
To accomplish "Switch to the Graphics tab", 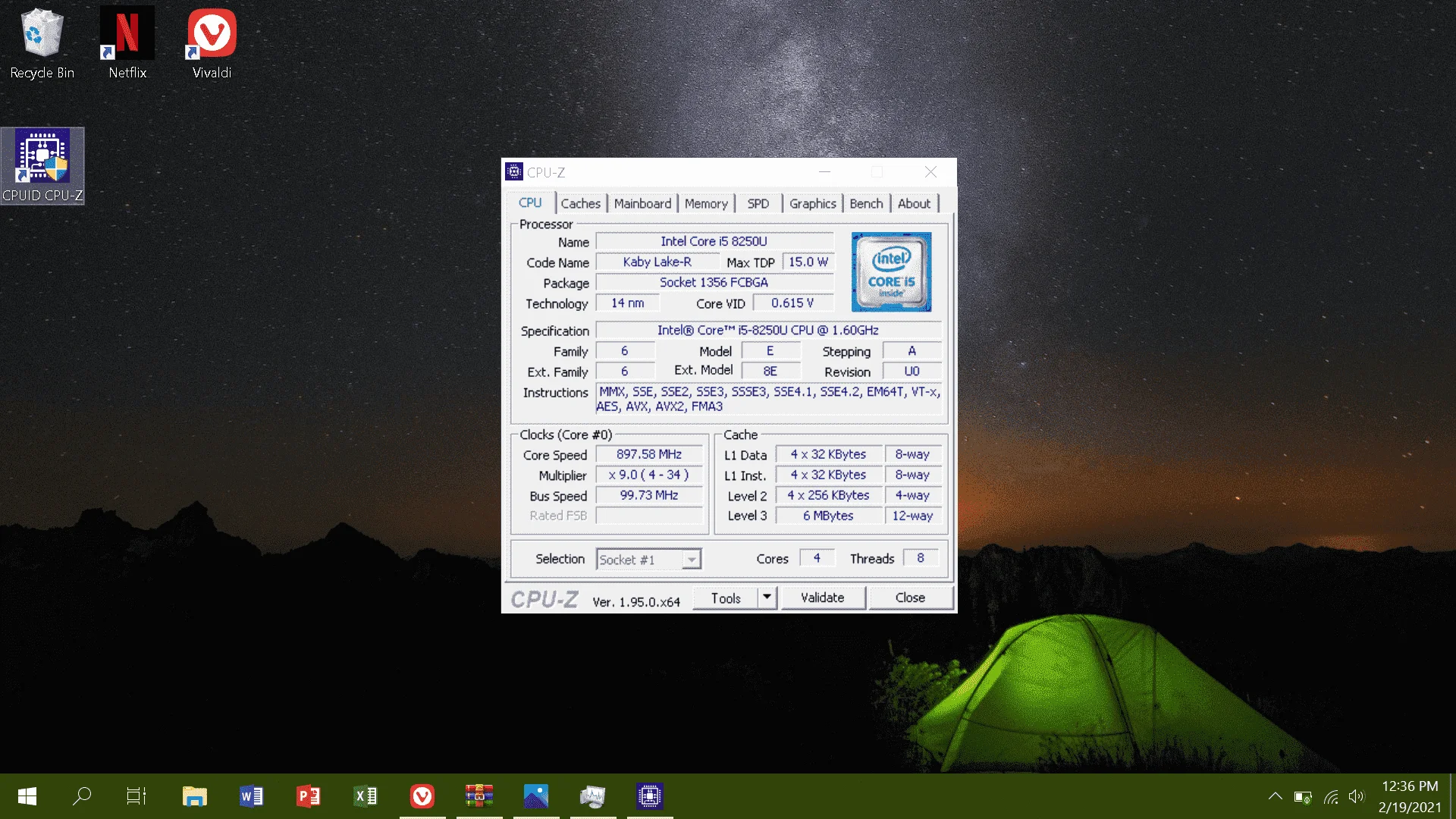I will [x=812, y=204].
